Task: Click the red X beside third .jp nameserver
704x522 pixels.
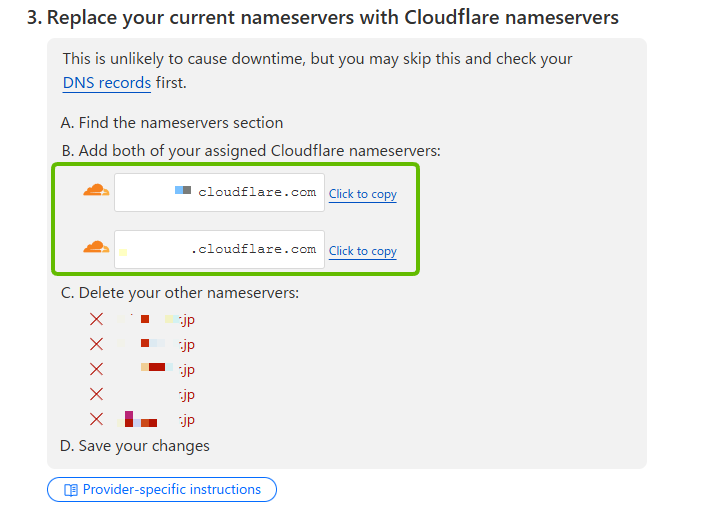Action: (x=96, y=369)
